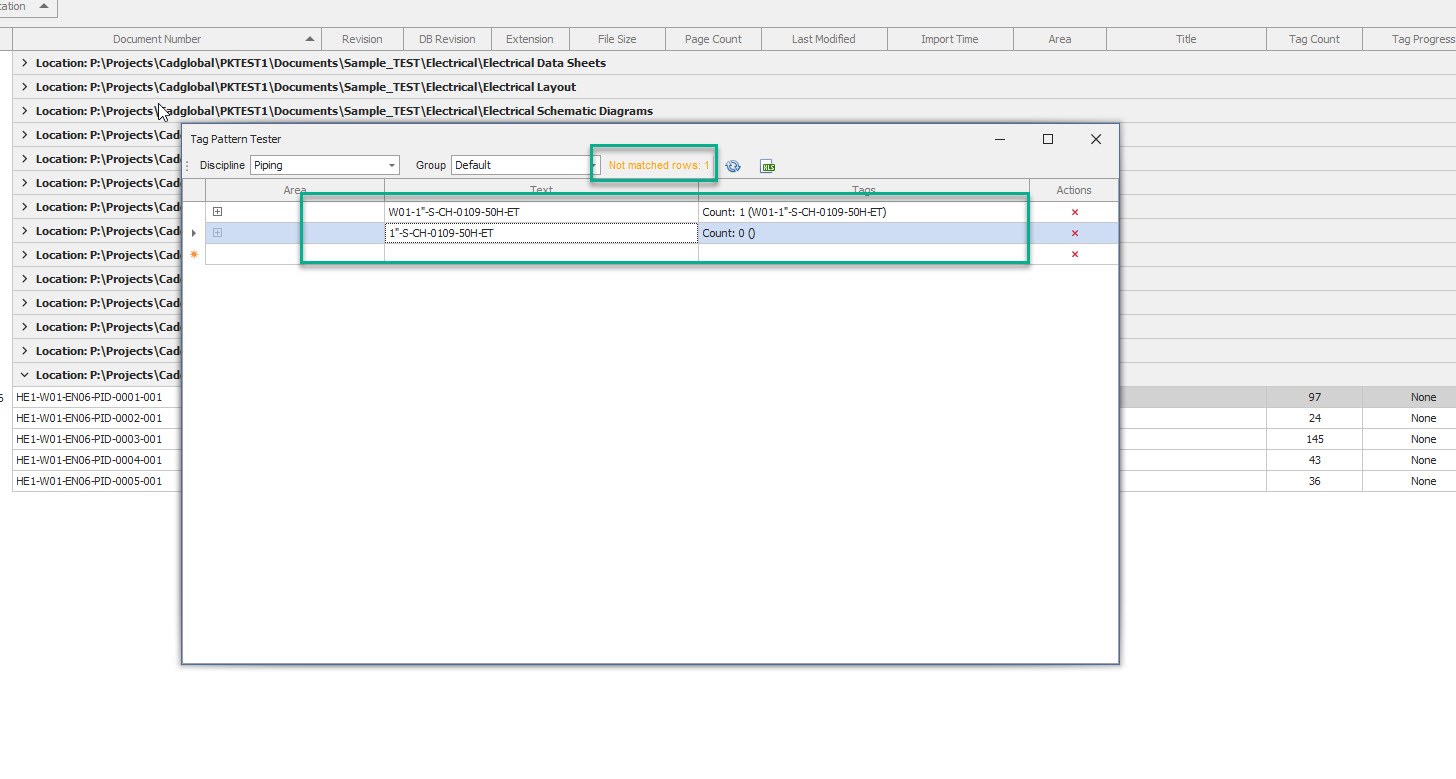Image resolution: width=1456 pixels, height=779 pixels.
Task: Click the Tags column header in tester
Action: 864,190
